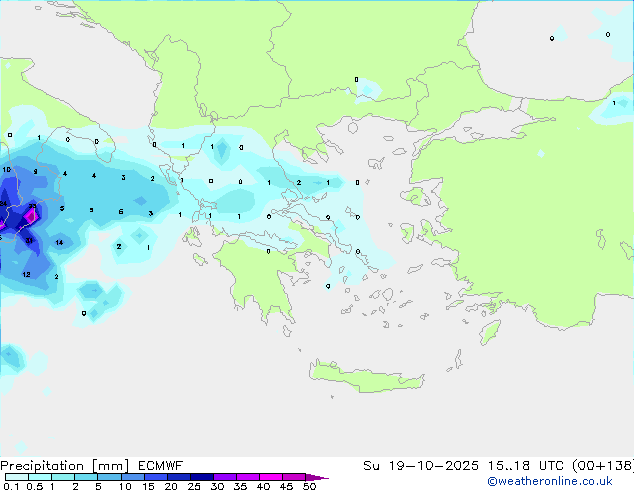634x490 pixels.
Task: Click the 15–20 mm legend swatch
Action: pyautogui.click(x=155, y=477)
